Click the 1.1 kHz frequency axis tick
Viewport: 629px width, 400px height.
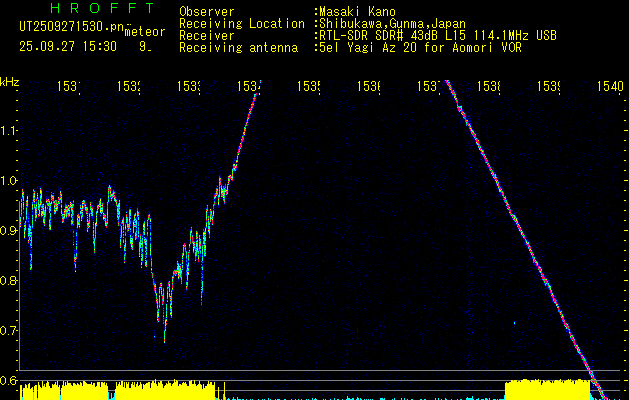(9, 131)
